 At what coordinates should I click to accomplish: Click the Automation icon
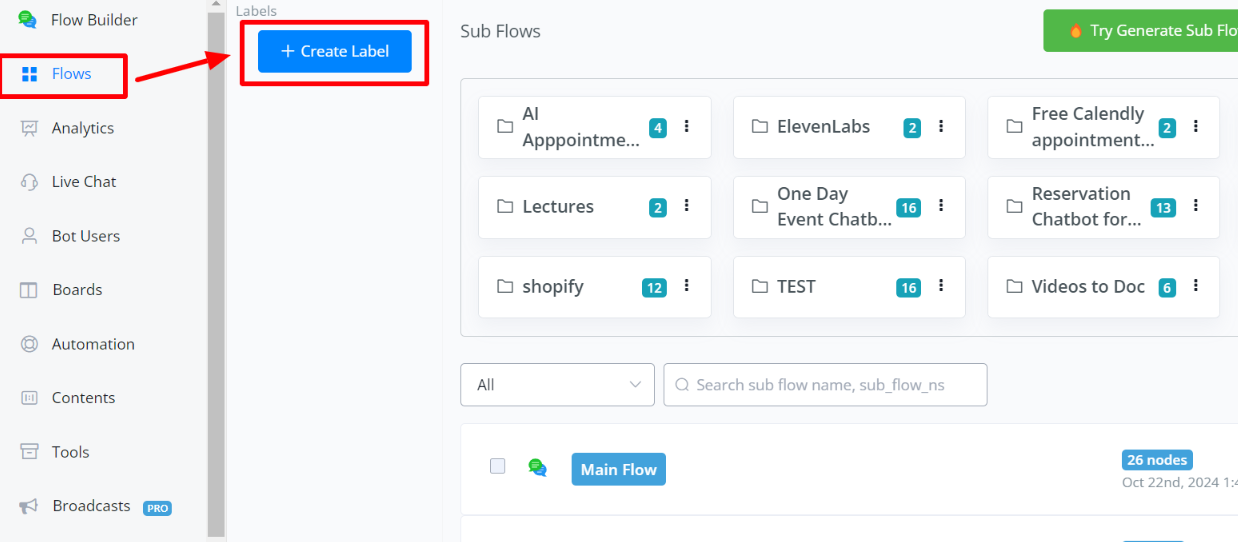(x=30, y=344)
